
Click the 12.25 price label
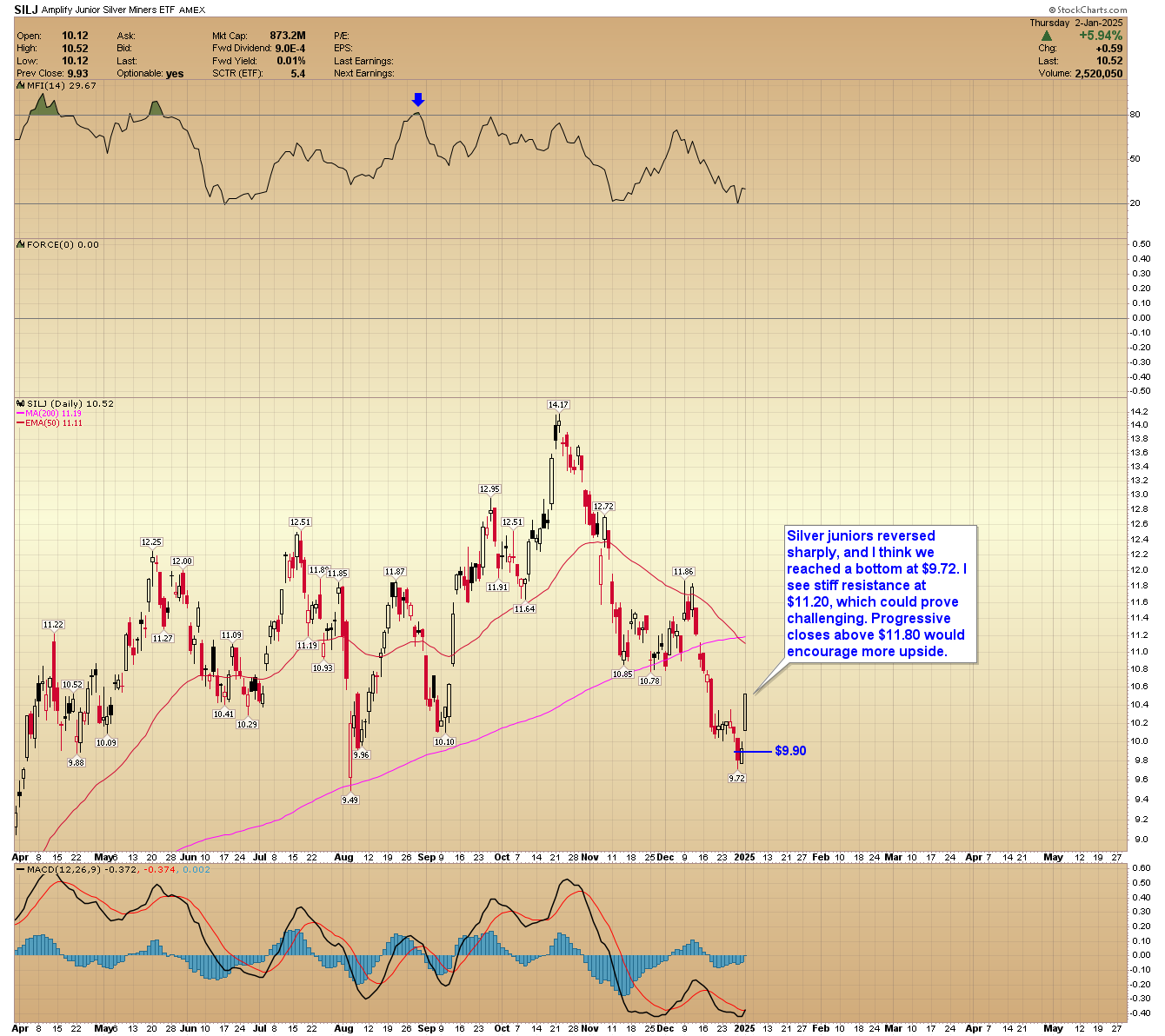152,542
